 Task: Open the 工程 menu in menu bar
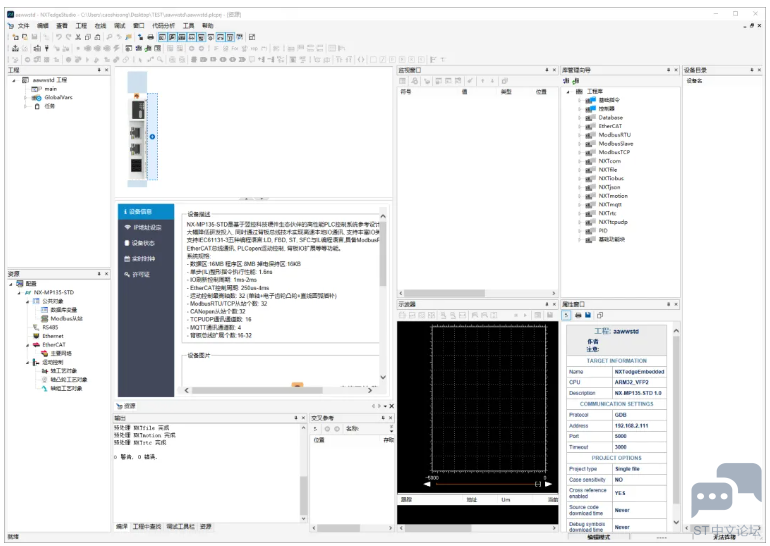click(x=81, y=26)
